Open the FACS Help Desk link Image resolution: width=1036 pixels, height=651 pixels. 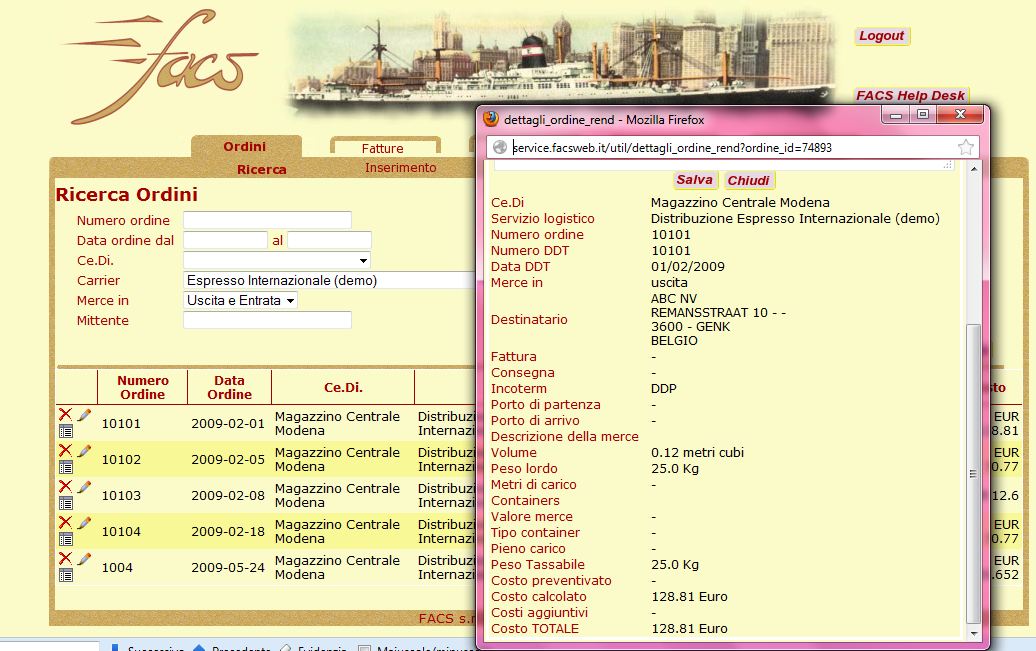[x=910, y=96]
